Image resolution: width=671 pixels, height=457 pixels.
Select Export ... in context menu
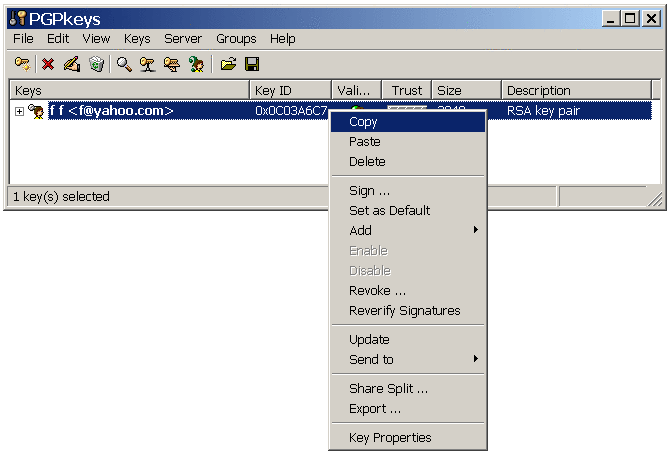tap(408, 409)
